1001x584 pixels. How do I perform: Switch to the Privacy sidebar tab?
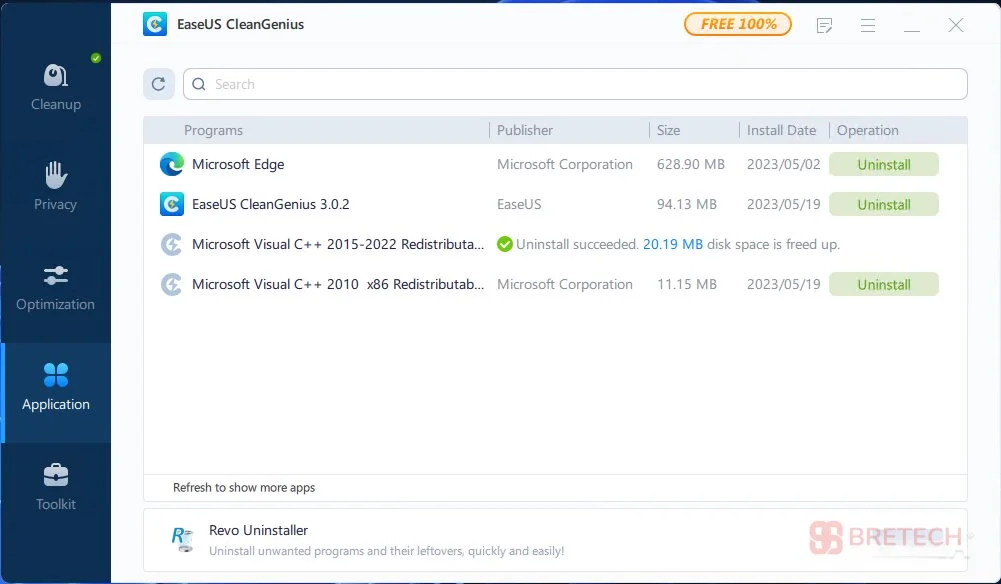point(56,188)
